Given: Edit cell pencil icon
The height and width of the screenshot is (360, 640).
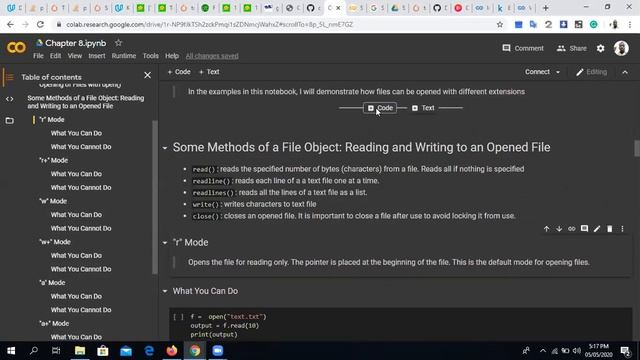Looking at the screenshot, I should click(x=597, y=229).
